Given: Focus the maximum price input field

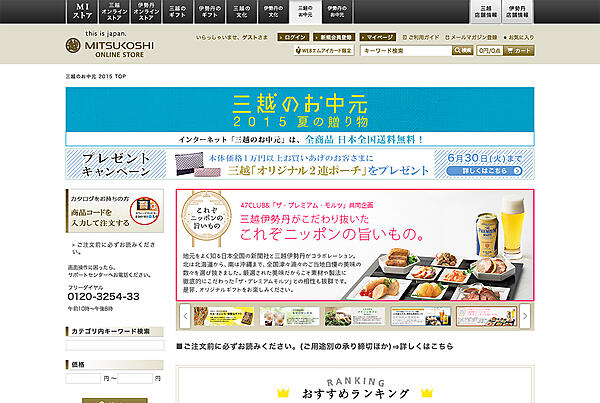Looking at the screenshot, I should click(x=135, y=379).
